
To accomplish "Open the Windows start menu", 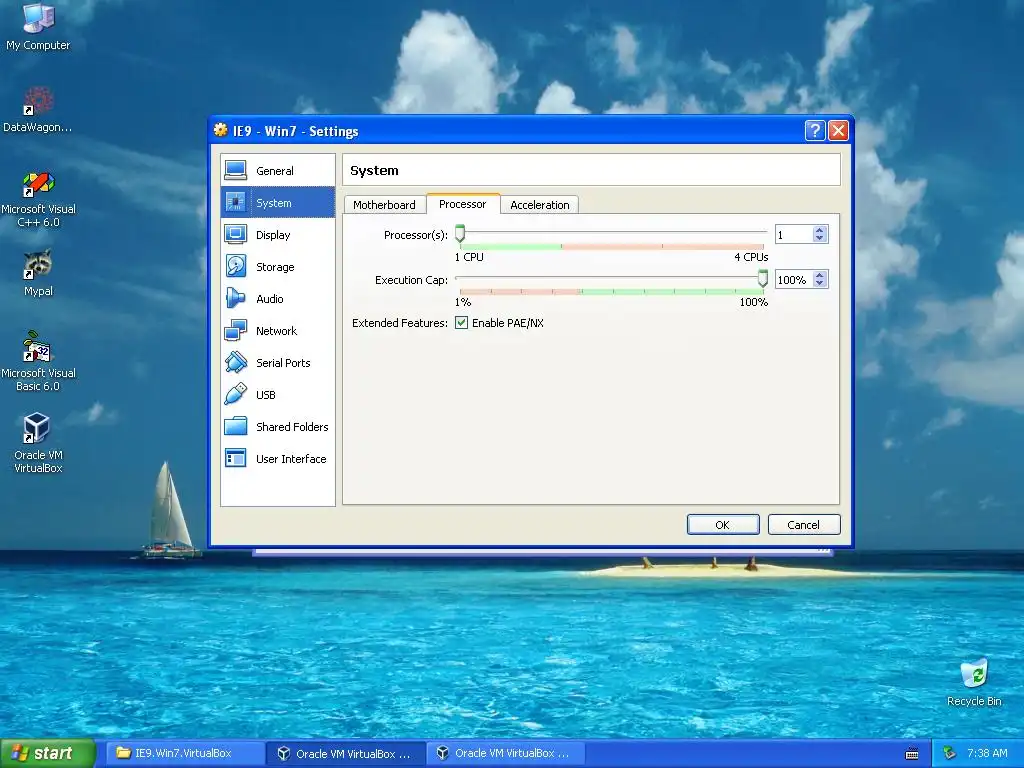I will point(48,754).
